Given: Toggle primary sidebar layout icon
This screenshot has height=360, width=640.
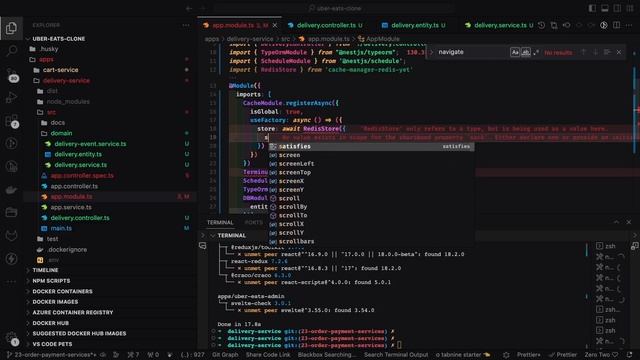Looking at the screenshot, I should [x=592, y=8].
